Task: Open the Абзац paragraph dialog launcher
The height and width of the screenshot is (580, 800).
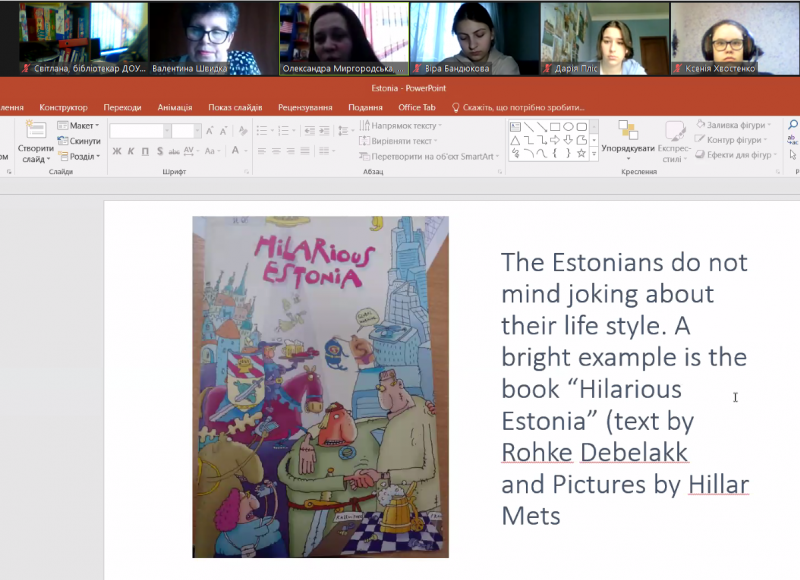Action: pos(500,172)
